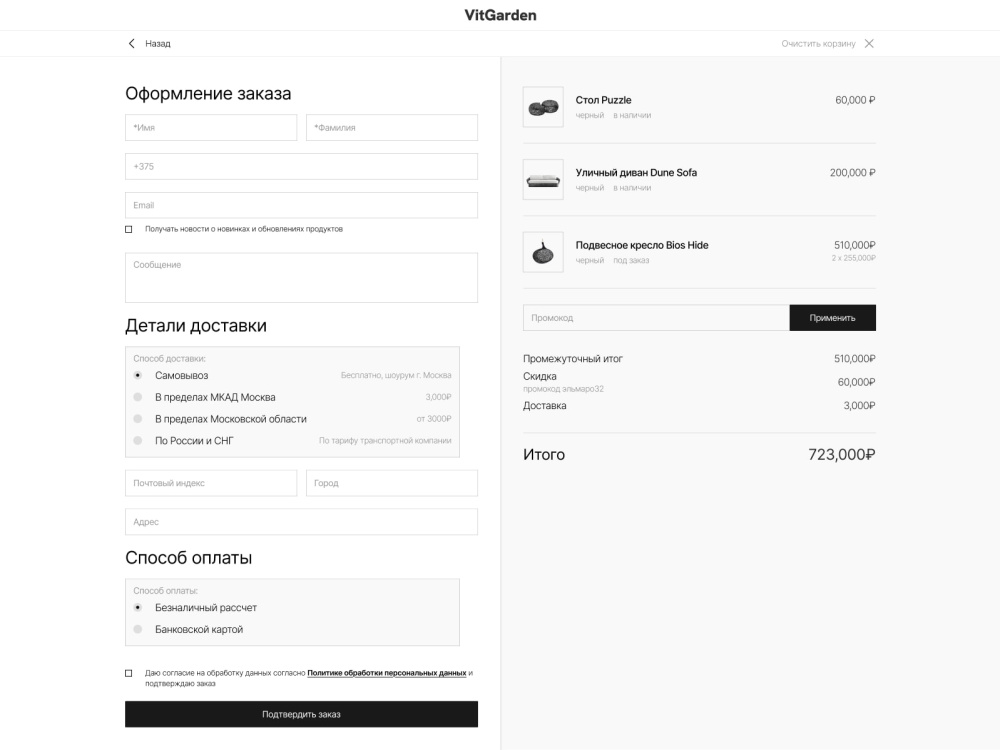Screen dimensions: 1000x750
Task: Click the По тарифу транспортной компании note
Action: point(385,441)
